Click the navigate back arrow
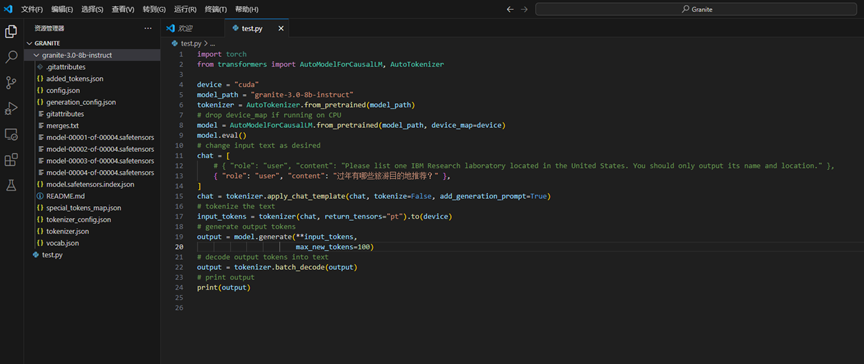The width and height of the screenshot is (864, 364). (510, 9)
